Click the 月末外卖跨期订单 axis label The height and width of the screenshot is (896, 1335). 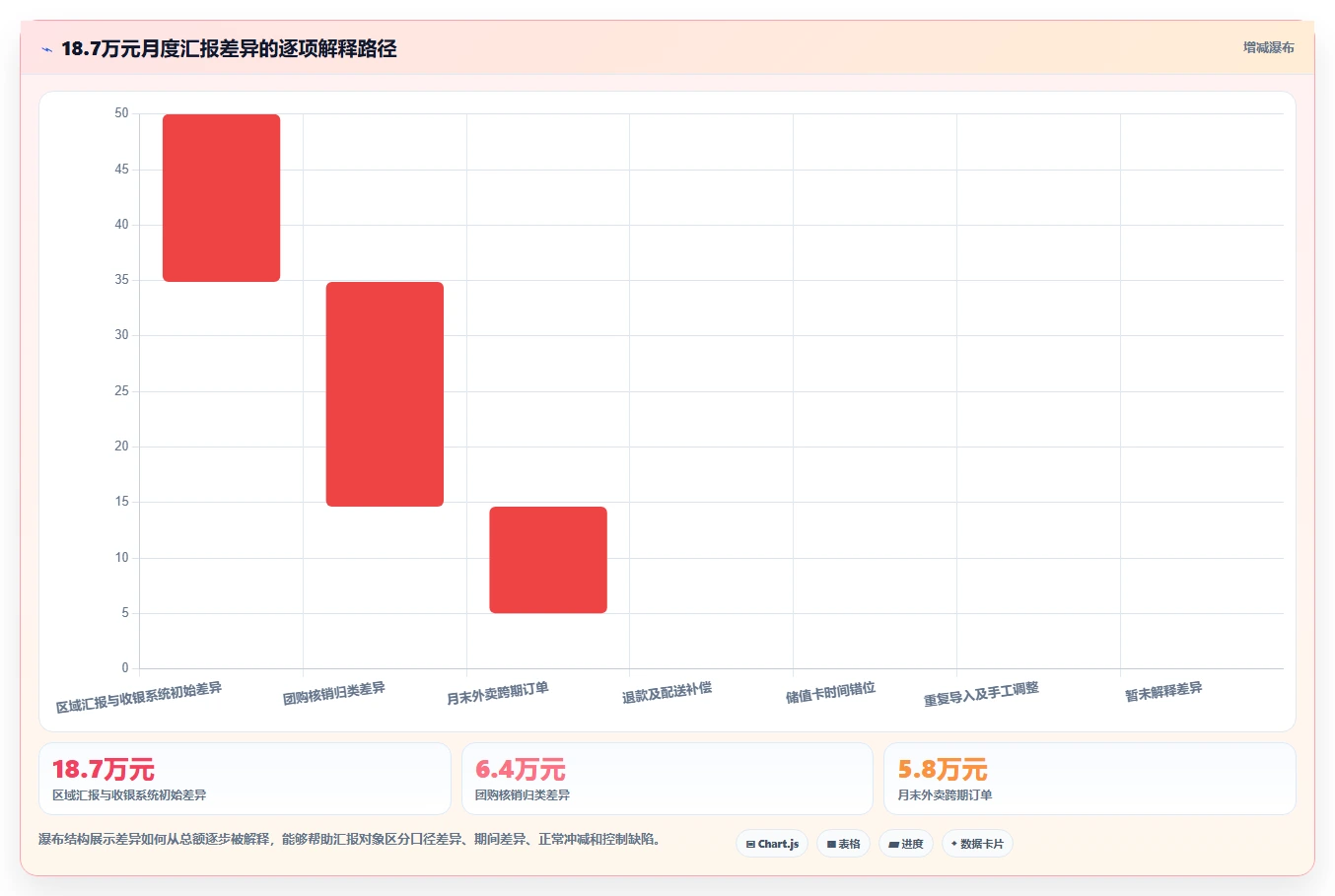[x=497, y=693]
